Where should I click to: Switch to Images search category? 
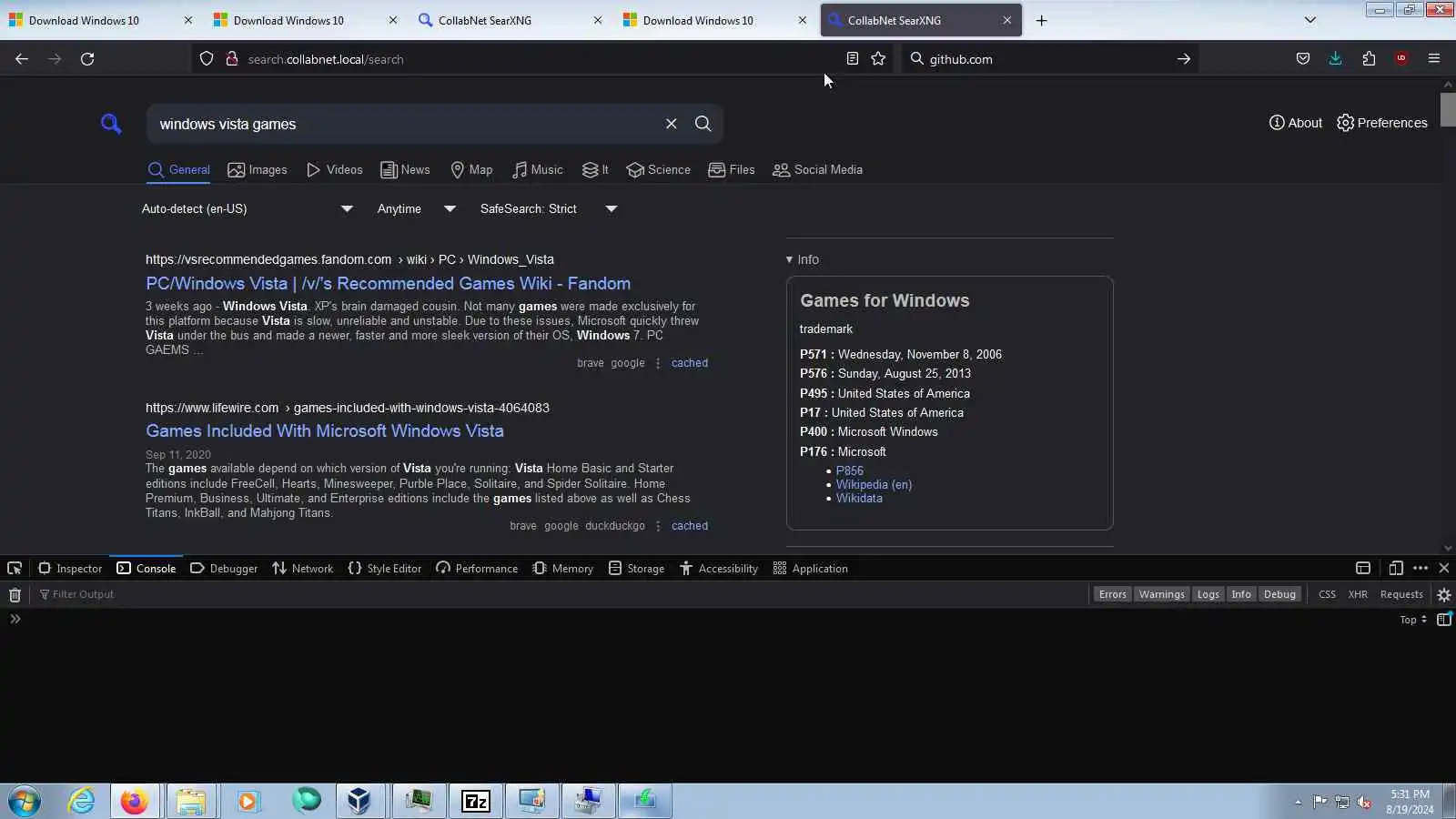pyautogui.click(x=258, y=170)
